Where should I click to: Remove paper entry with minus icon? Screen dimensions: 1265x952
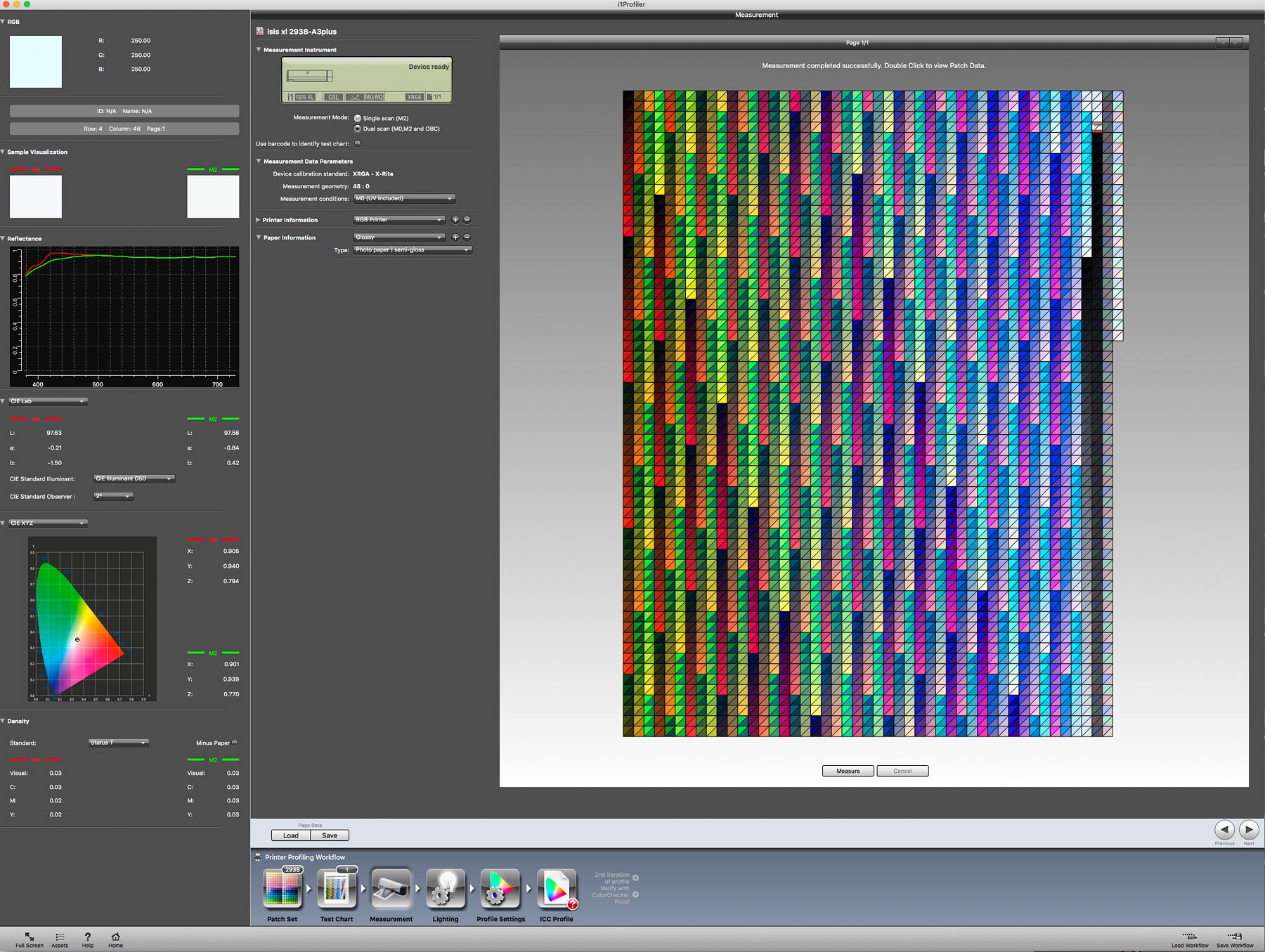[x=467, y=237]
